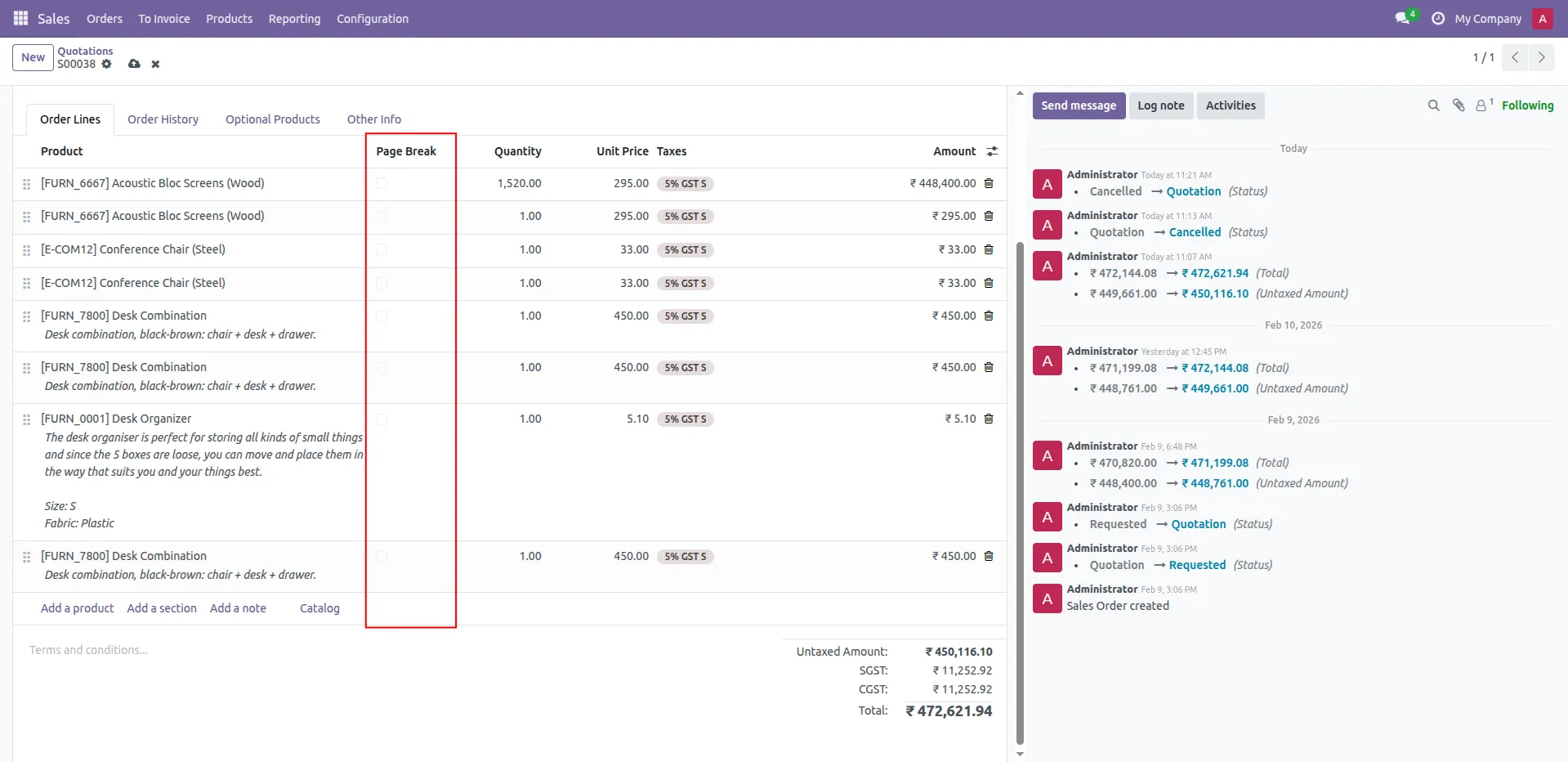Viewport: 1568px width, 762px height.
Task: Search chatter with the magnifier icon
Action: (x=1433, y=105)
